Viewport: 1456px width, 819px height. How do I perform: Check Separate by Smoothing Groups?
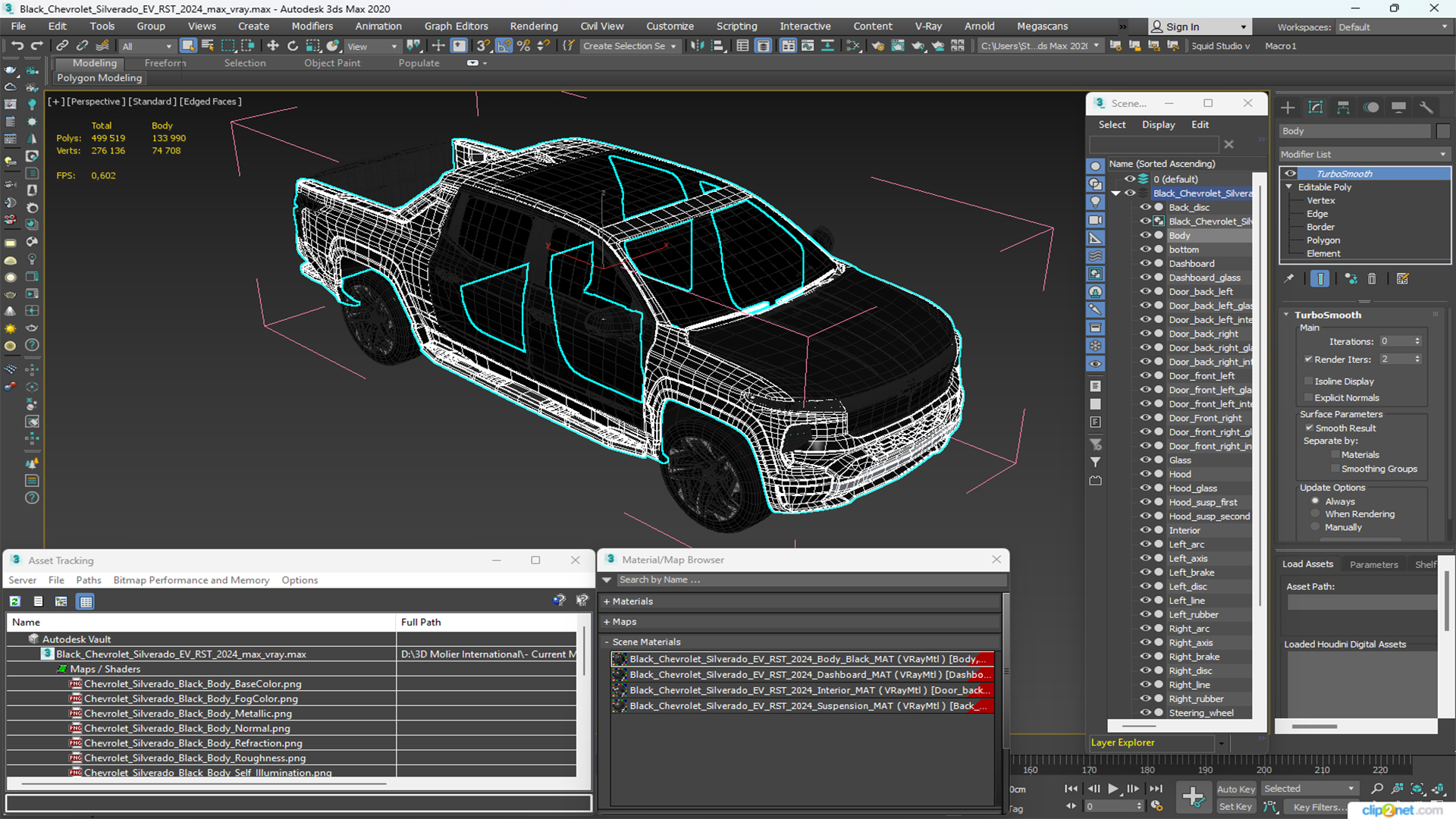pyautogui.click(x=1335, y=469)
